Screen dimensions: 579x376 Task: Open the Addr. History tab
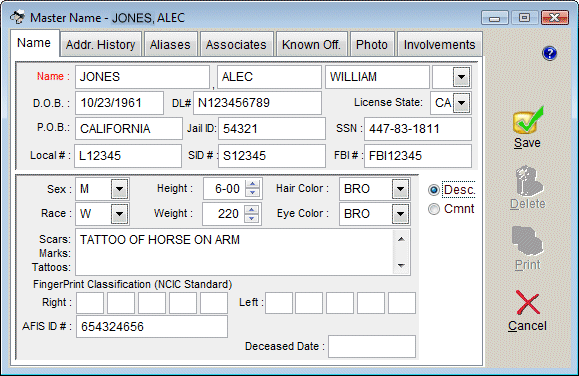tap(100, 45)
